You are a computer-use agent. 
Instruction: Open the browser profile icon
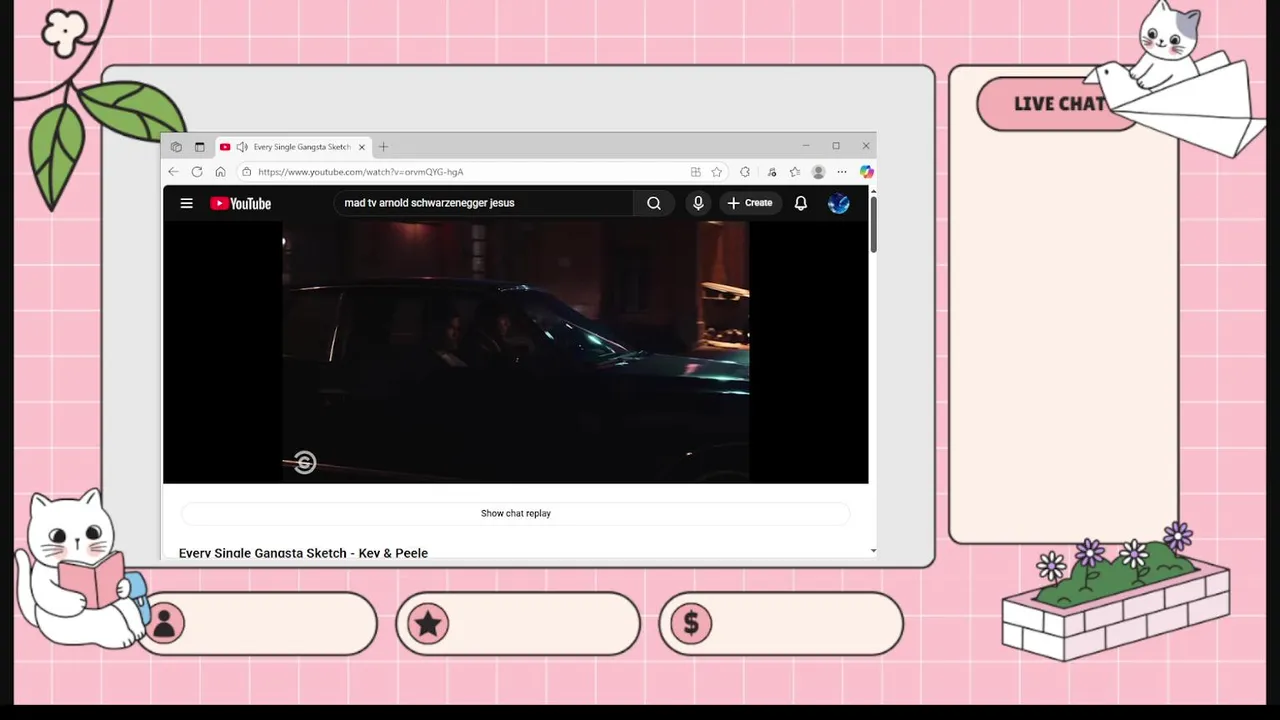tap(818, 172)
